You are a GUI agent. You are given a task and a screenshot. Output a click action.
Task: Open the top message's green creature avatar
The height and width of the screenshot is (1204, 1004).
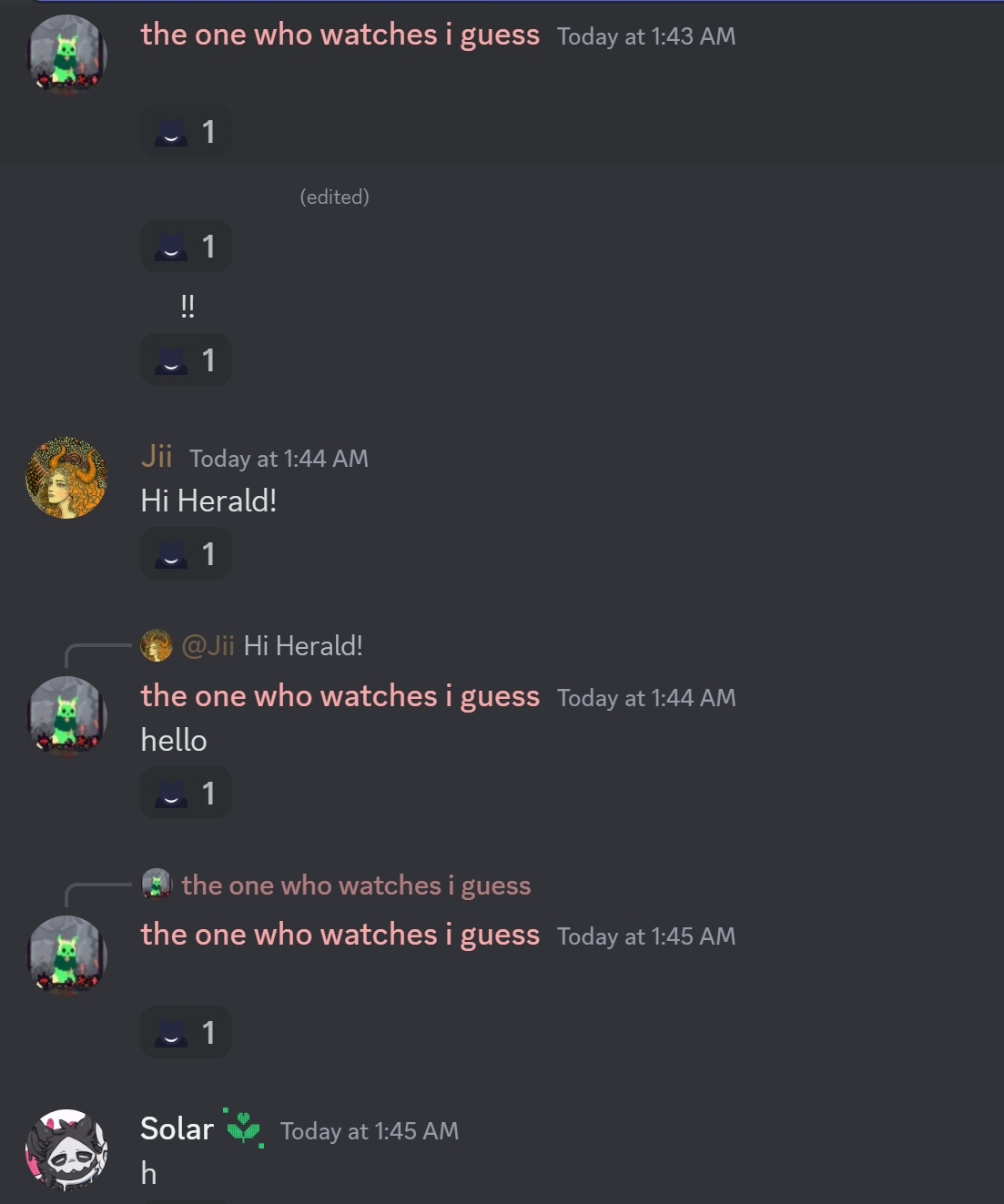[x=66, y=55]
